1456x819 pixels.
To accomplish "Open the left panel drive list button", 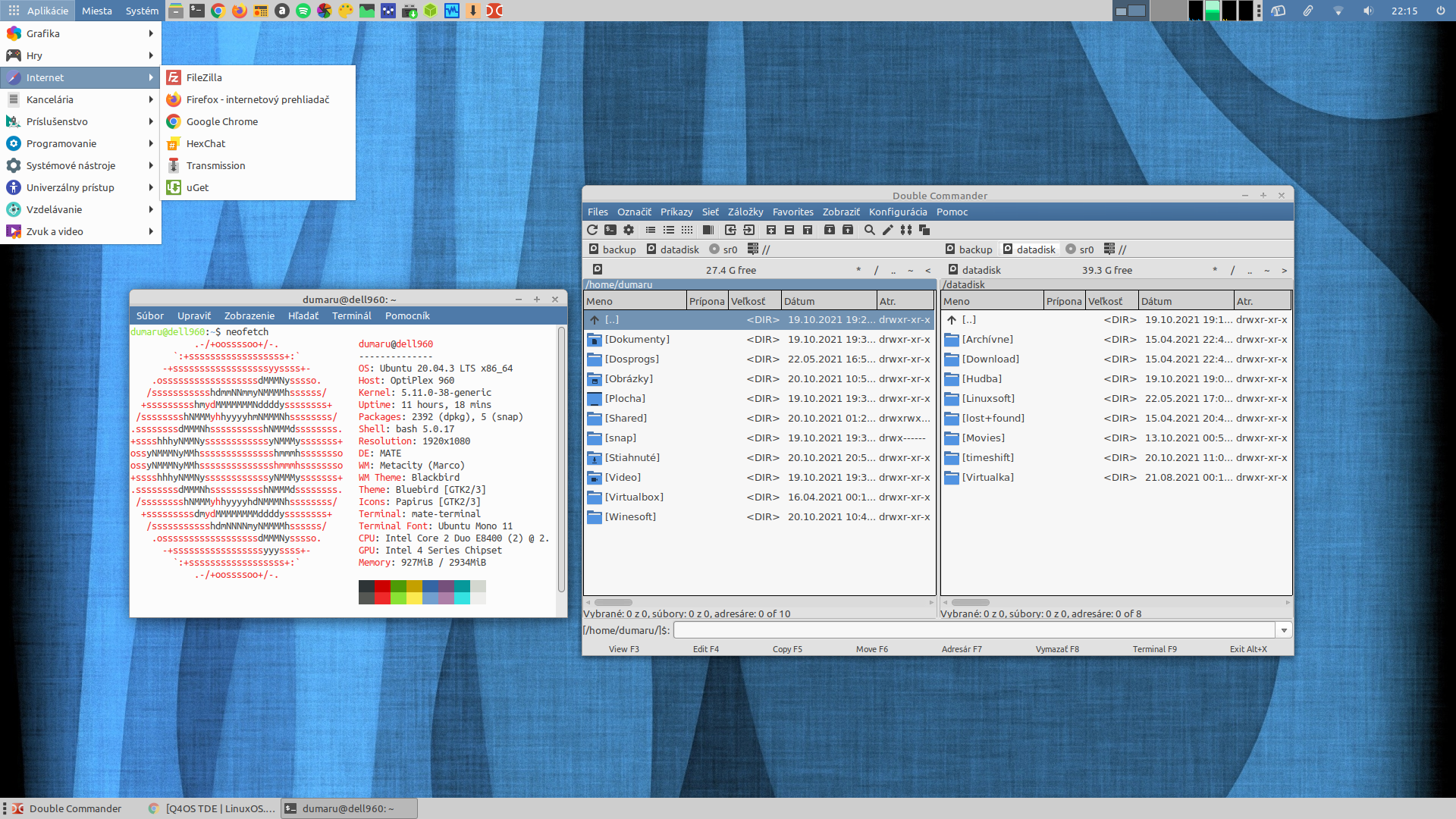I will 598,269.
